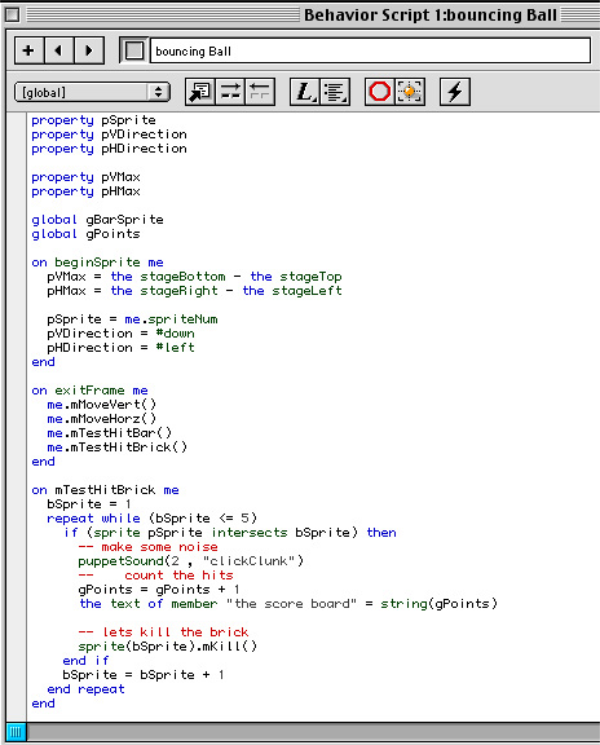Click the 'Behavior Script 1:bouncing Ball' title

(x=430, y=15)
